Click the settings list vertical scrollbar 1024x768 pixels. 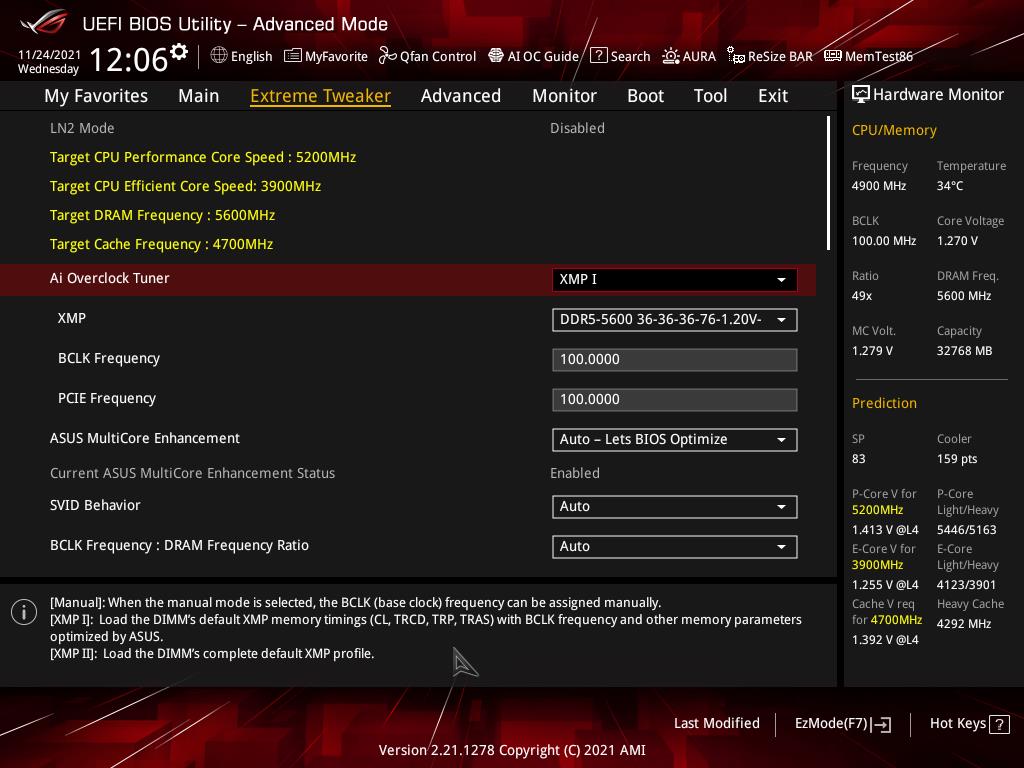tap(828, 183)
